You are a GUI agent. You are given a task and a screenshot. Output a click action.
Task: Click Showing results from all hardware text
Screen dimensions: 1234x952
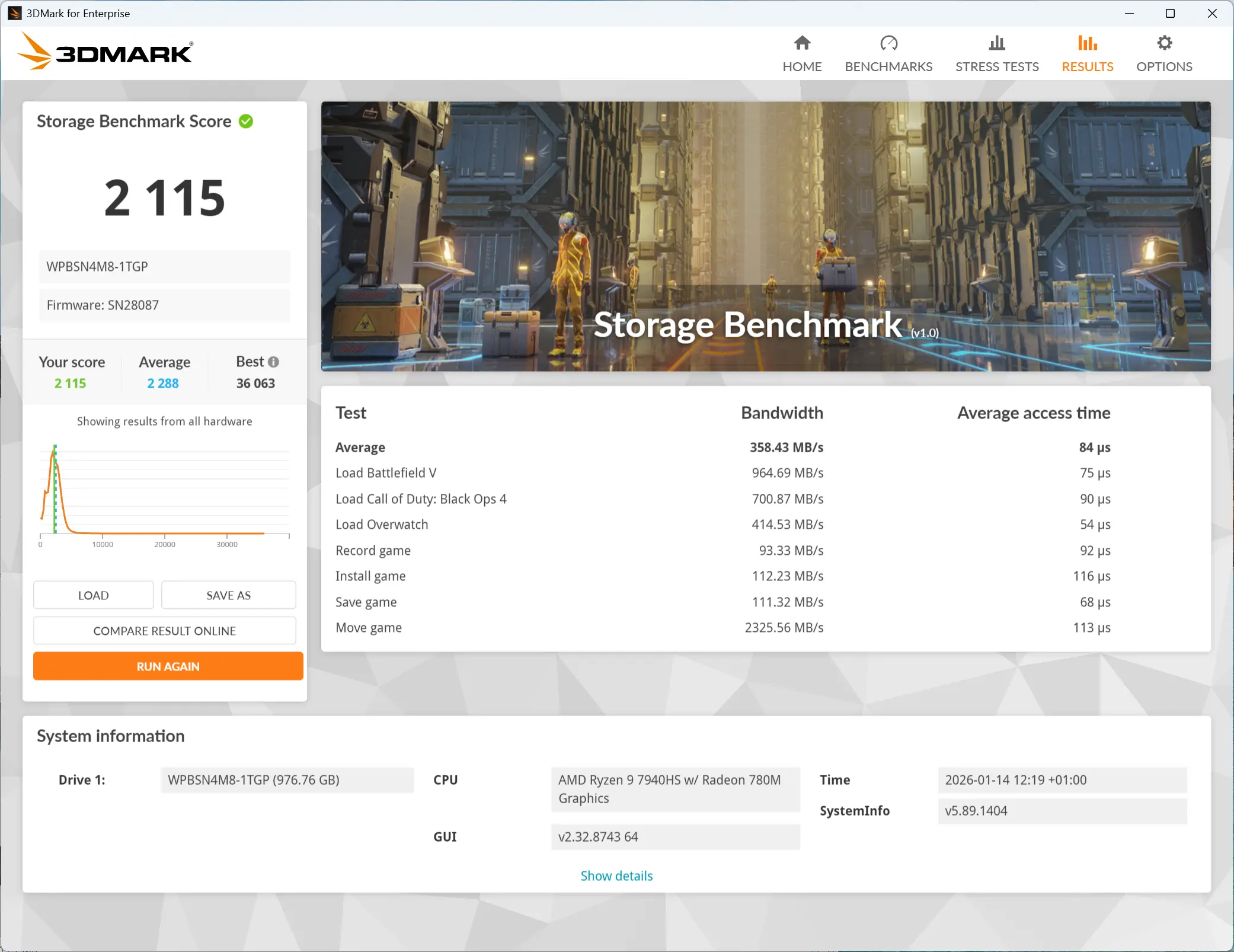tap(165, 421)
